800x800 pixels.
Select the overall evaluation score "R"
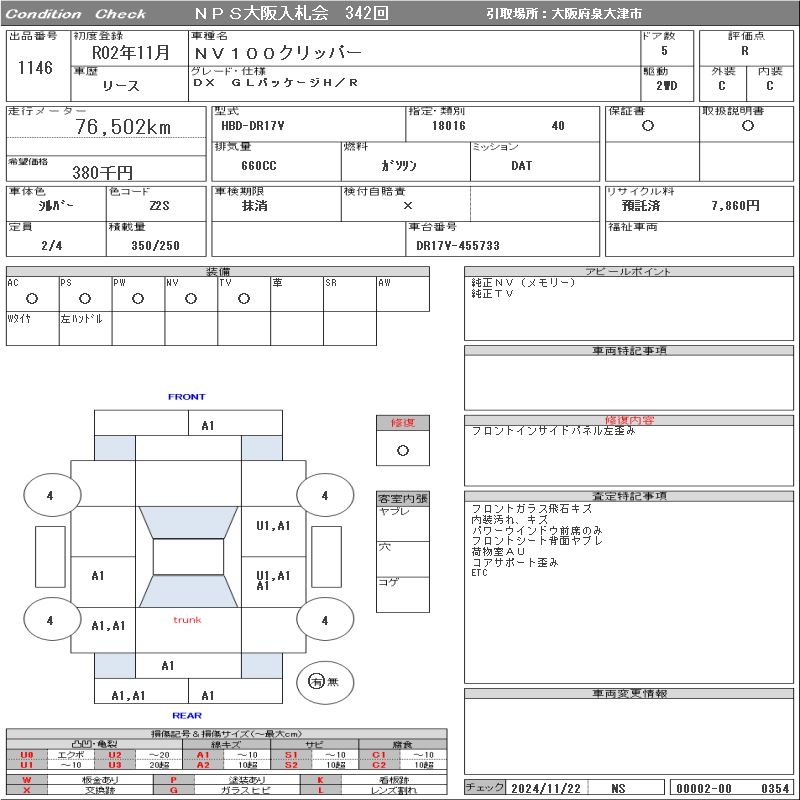pos(745,51)
